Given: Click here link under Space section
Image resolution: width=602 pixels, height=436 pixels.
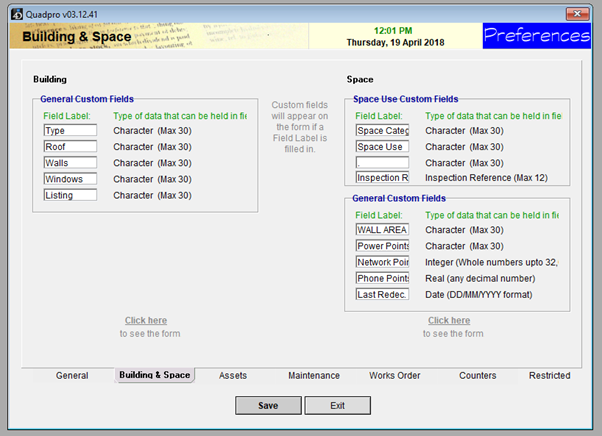Looking at the screenshot, I should click(x=449, y=320).
